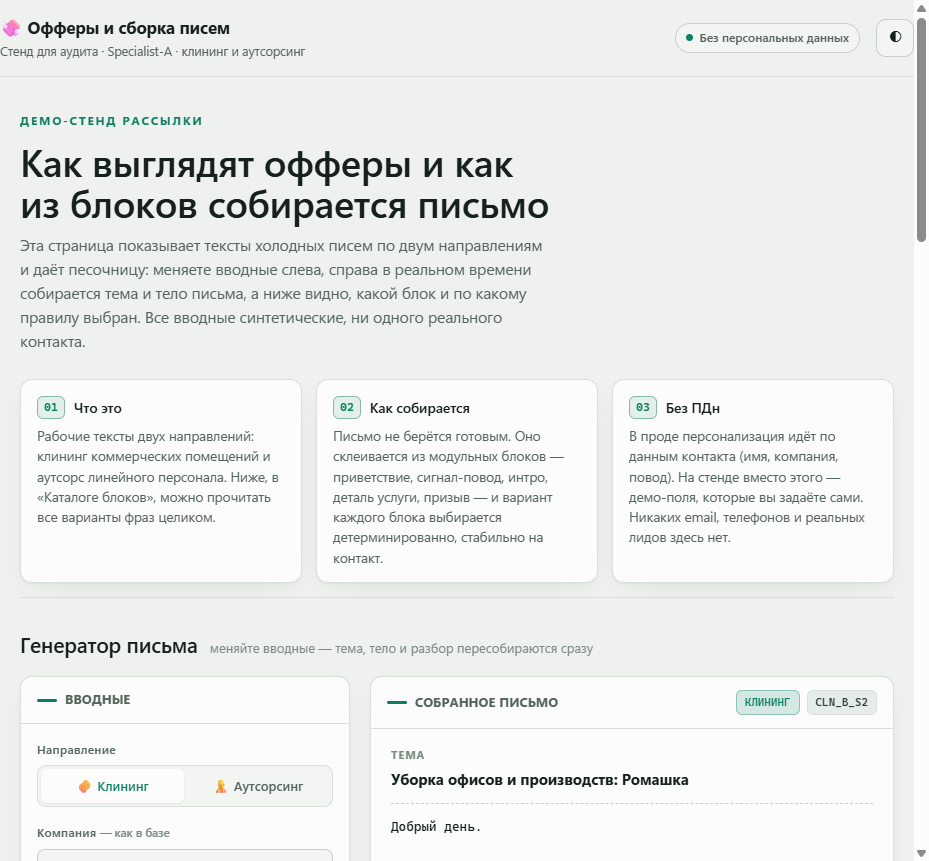
Task: Click the 'СОБРАННОЕ ПИСЬМО' panel header
Action: pos(486,703)
